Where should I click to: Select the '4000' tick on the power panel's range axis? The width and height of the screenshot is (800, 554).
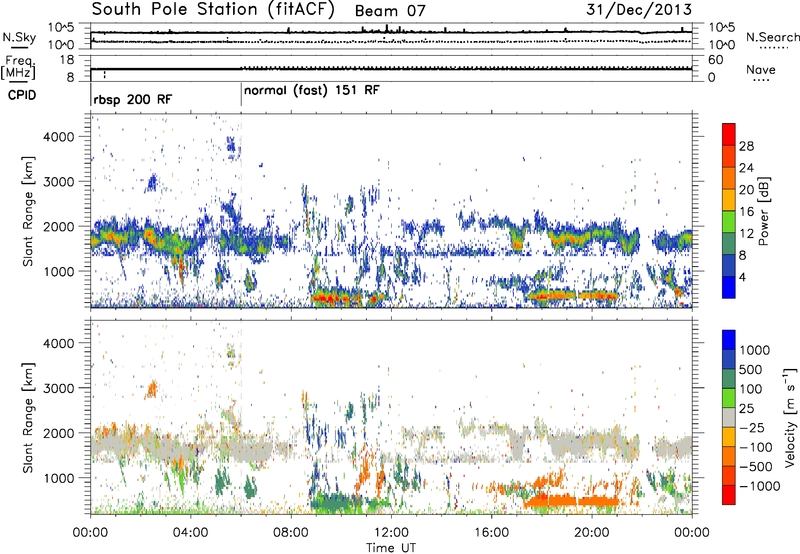[59, 137]
